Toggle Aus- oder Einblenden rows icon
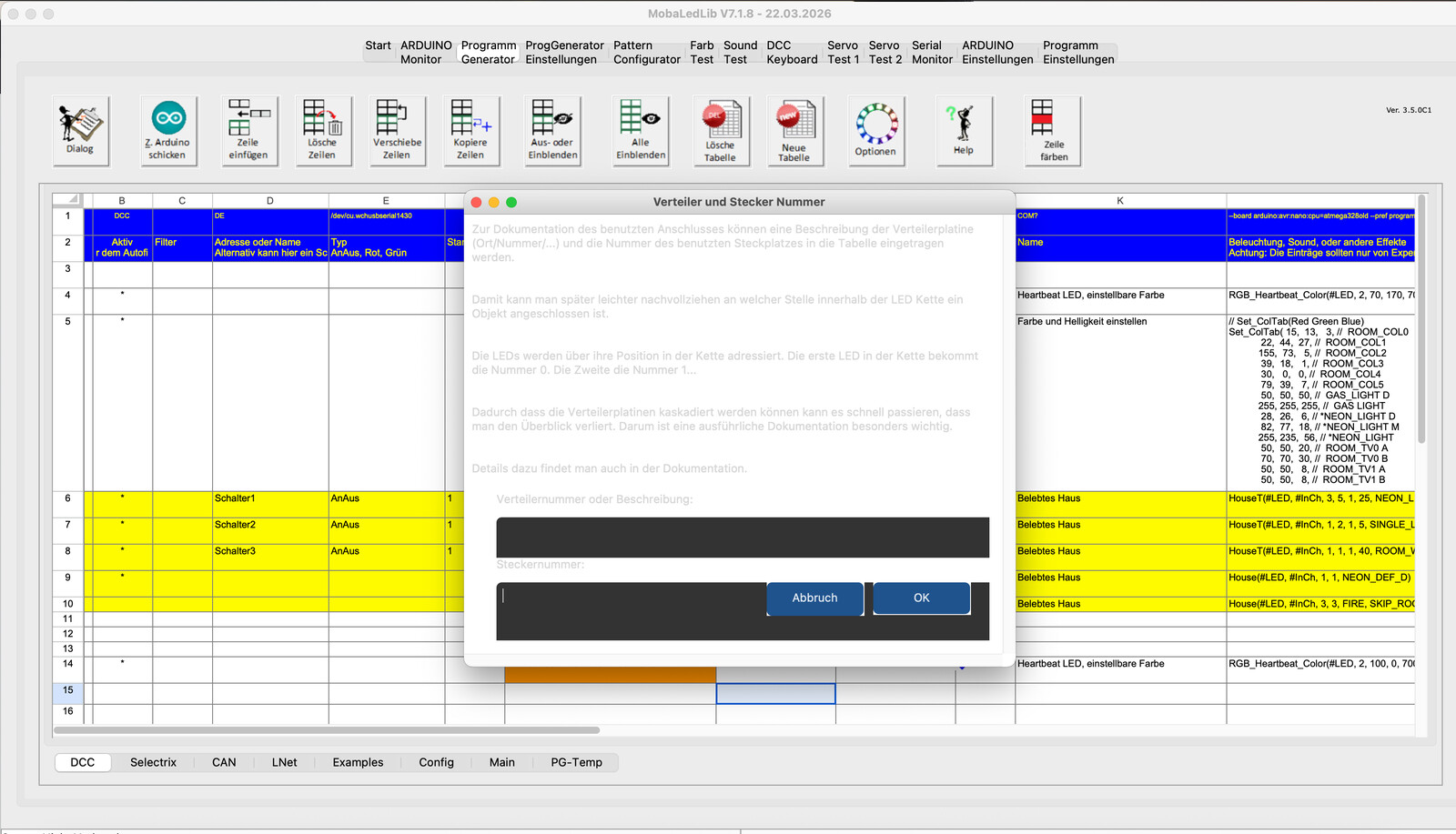Image resolution: width=1456 pixels, height=834 pixels. pos(552,130)
